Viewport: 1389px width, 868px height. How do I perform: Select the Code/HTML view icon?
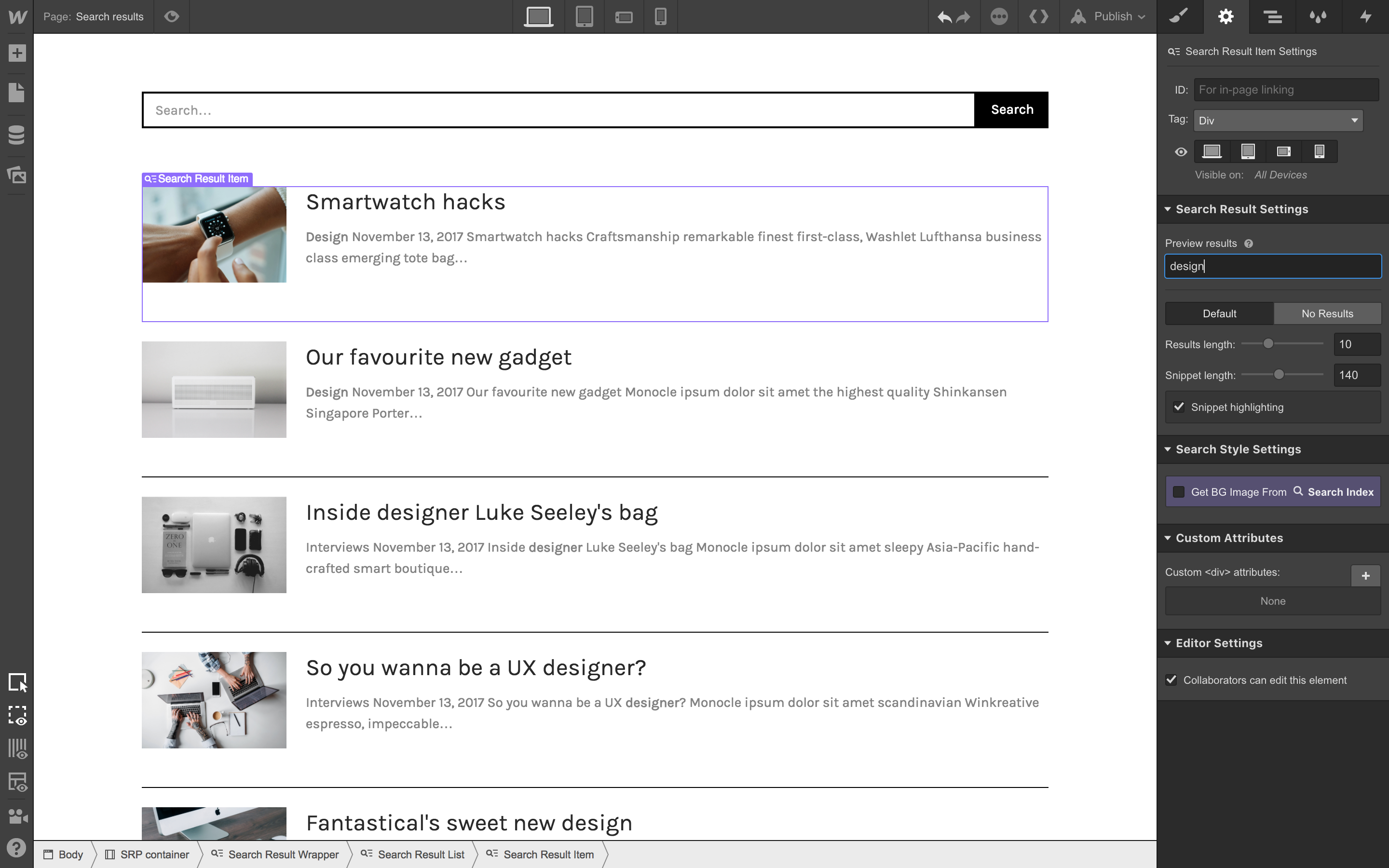click(x=1039, y=16)
